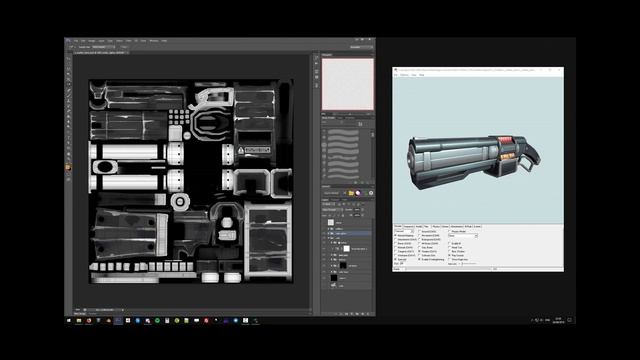Select the open document tab in Photoshop
This screenshot has height=360, width=640.
pos(100,53)
